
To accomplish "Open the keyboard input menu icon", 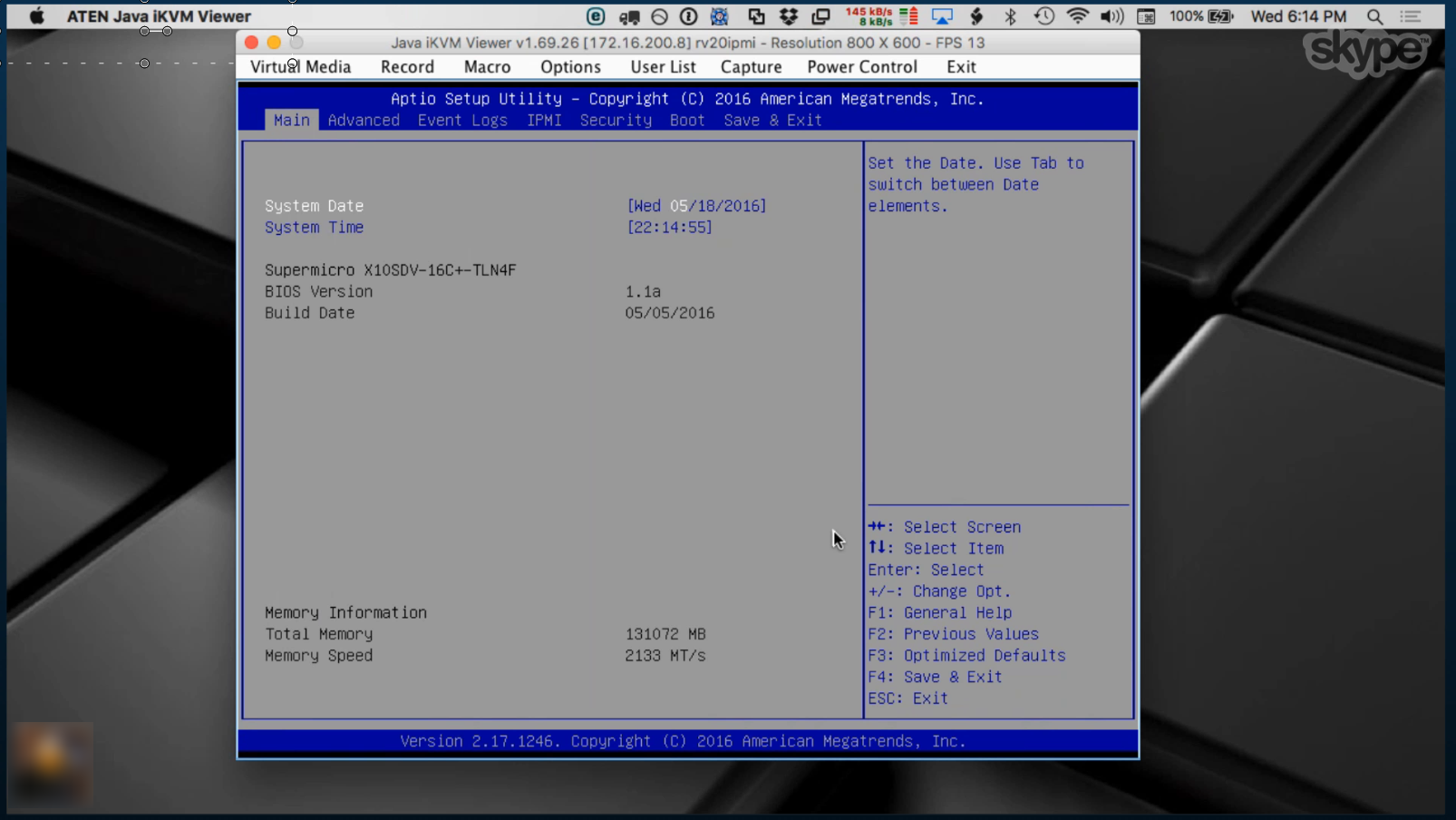I will pyautogui.click(x=1146, y=16).
